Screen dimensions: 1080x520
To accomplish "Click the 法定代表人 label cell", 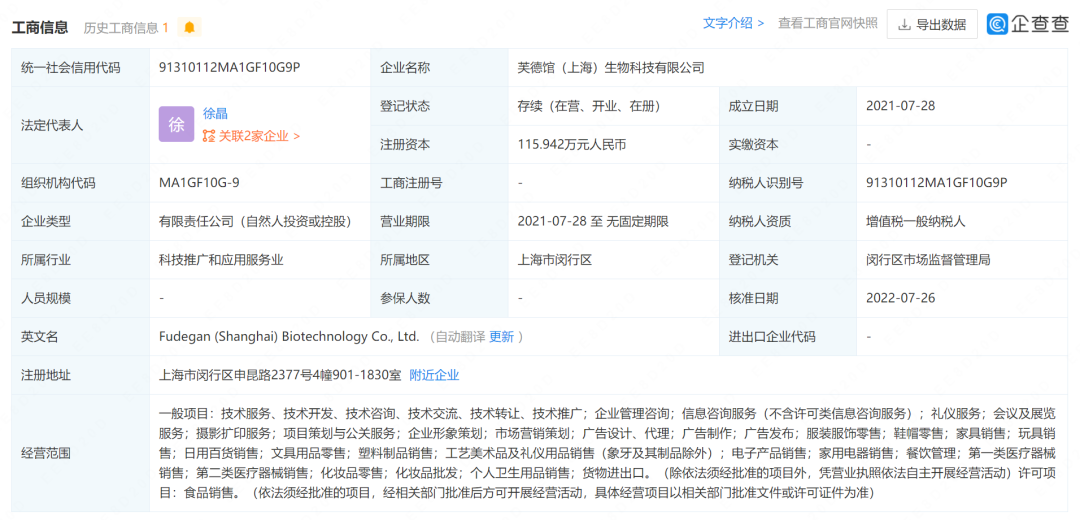I will (80, 125).
